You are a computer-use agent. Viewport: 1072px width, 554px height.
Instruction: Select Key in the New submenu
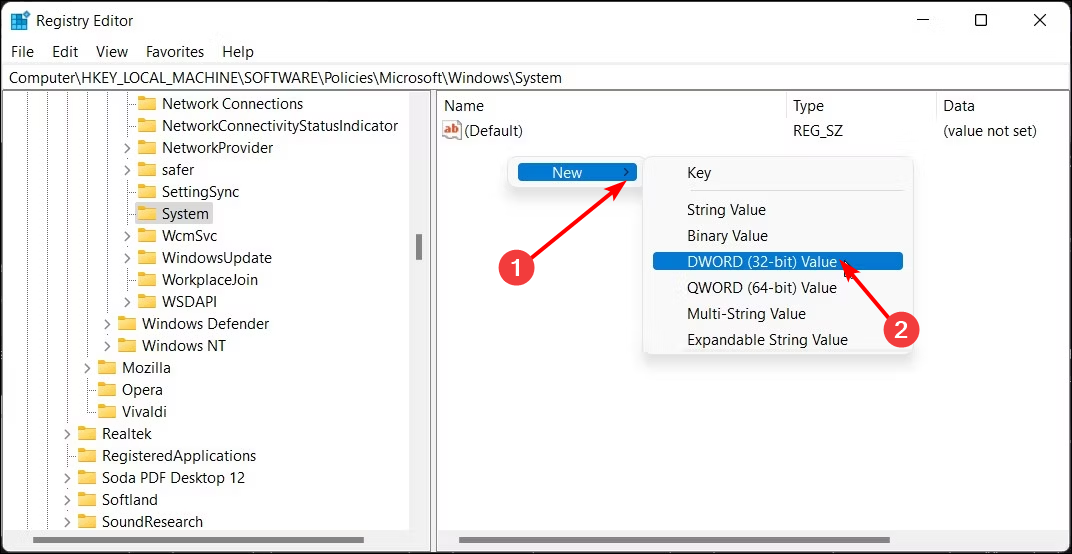pos(699,173)
